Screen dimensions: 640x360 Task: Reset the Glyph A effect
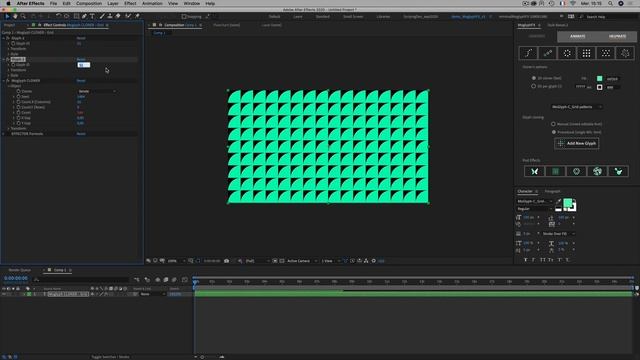(x=81, y=38)
